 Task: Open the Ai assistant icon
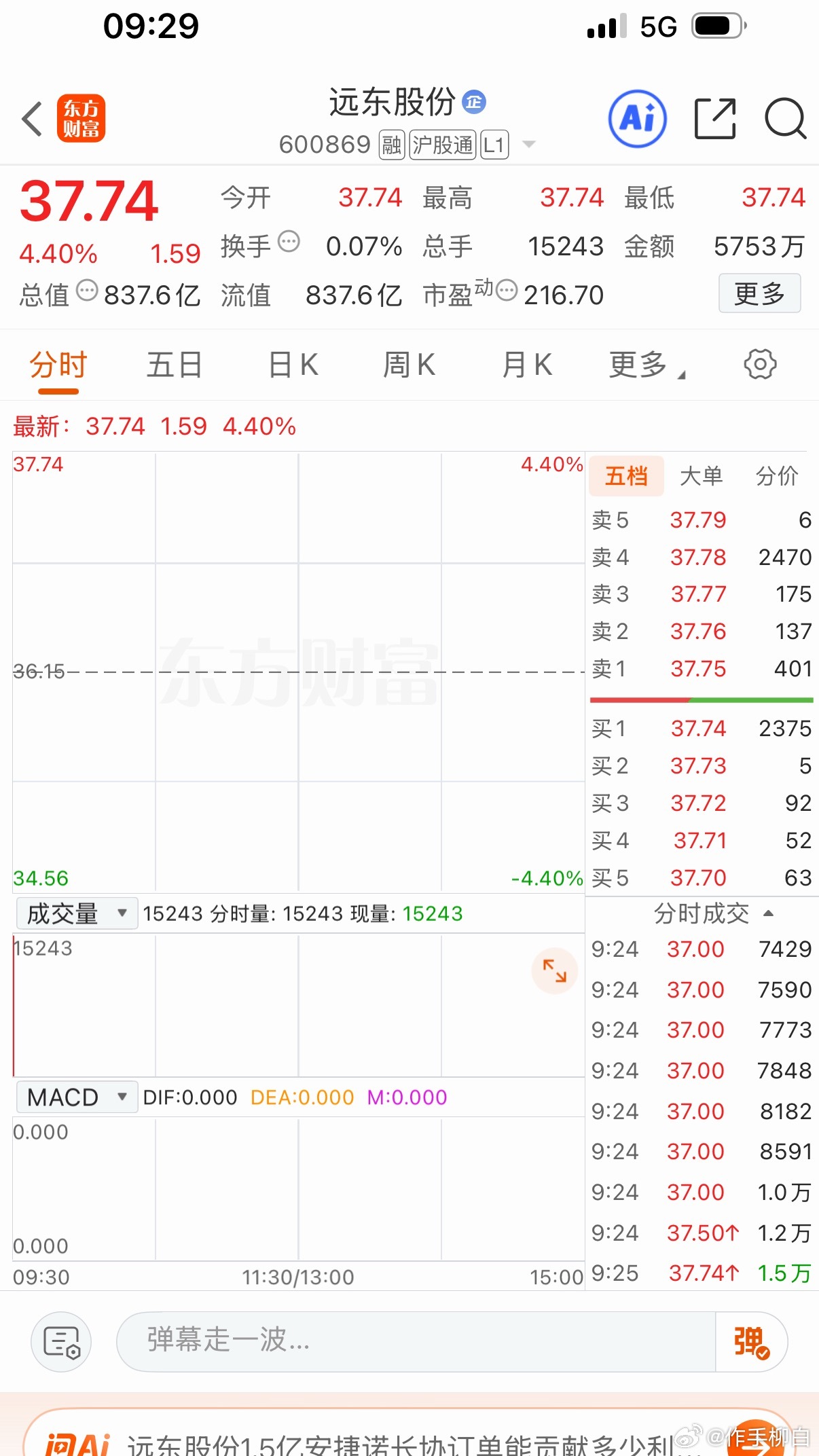pos(637,119)
